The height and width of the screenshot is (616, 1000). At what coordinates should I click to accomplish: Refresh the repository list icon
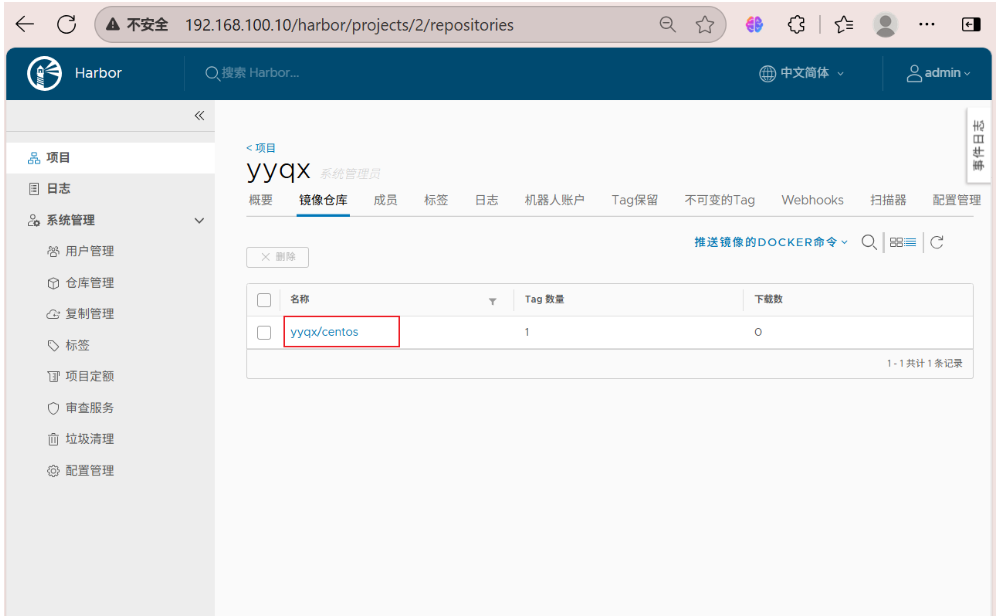click(x=936, y=242)
